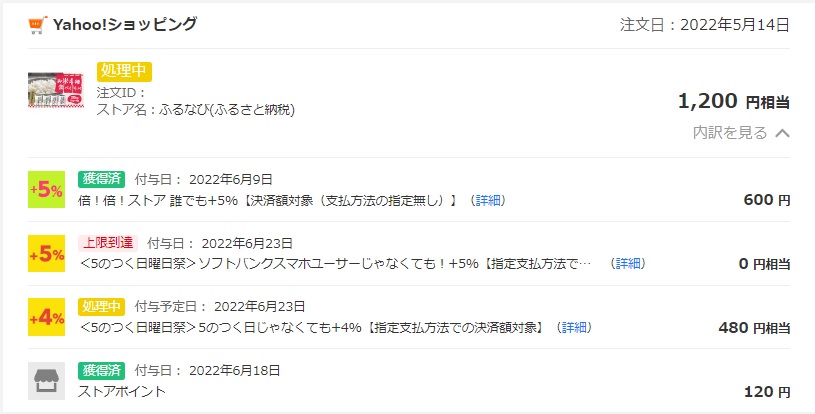The width and height of the screenshot is (815, 414).
Task: Click 獲得済 badge dated 2022年6月9日
Action: (x=102, y=179)
